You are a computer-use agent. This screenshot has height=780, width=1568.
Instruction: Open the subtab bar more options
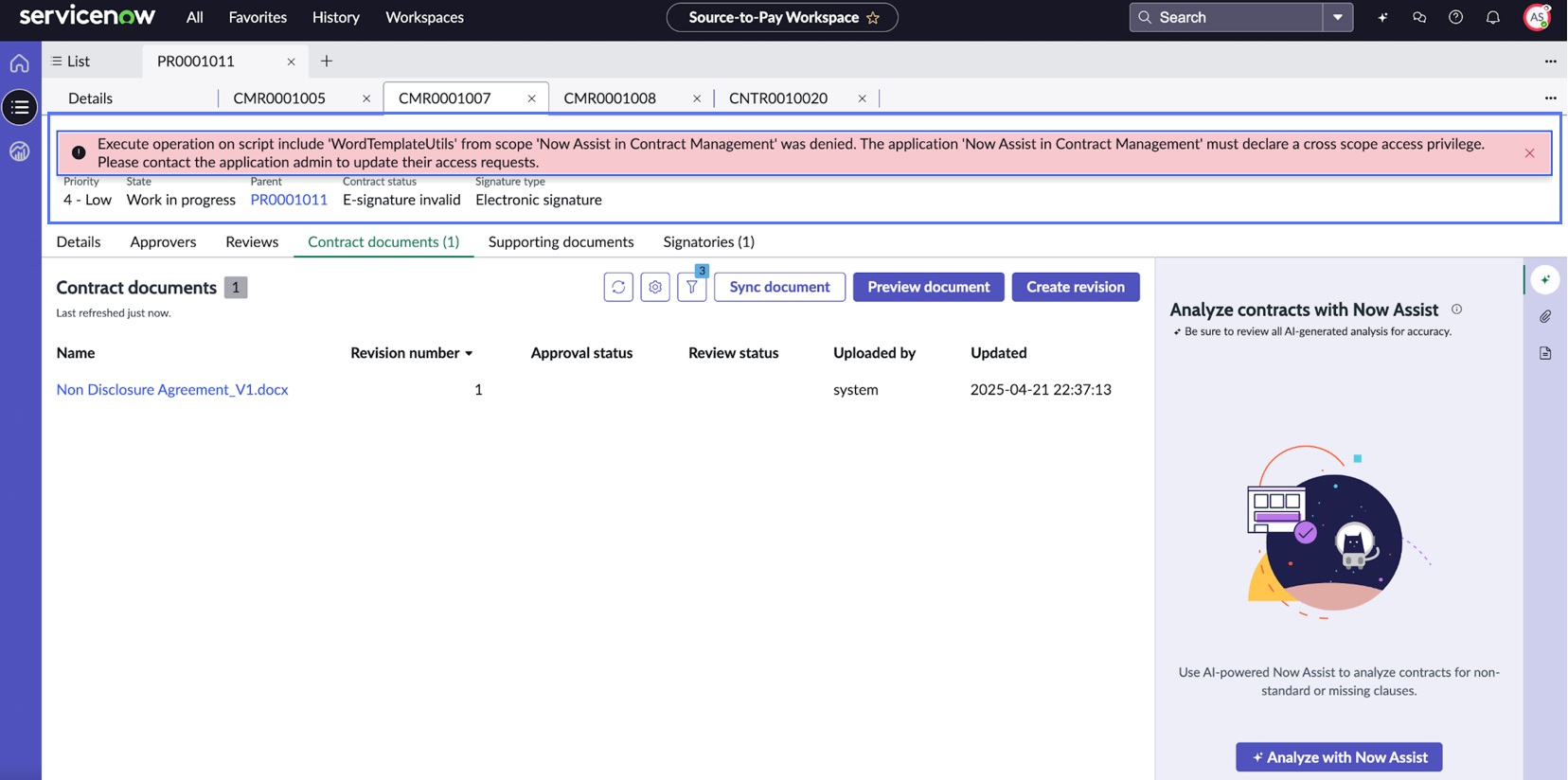[x=1551, y=98]
